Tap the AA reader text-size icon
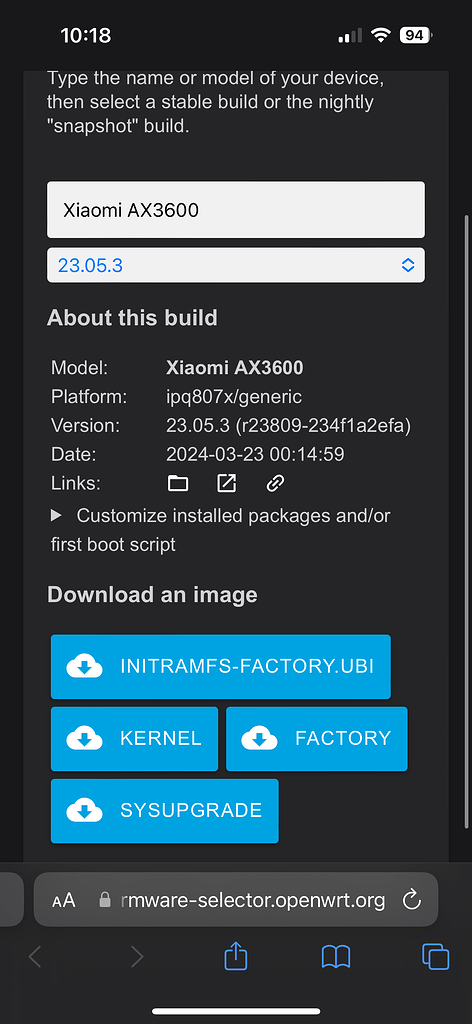The height and width of the screenshot is (1024, 472). pos(64,901)
